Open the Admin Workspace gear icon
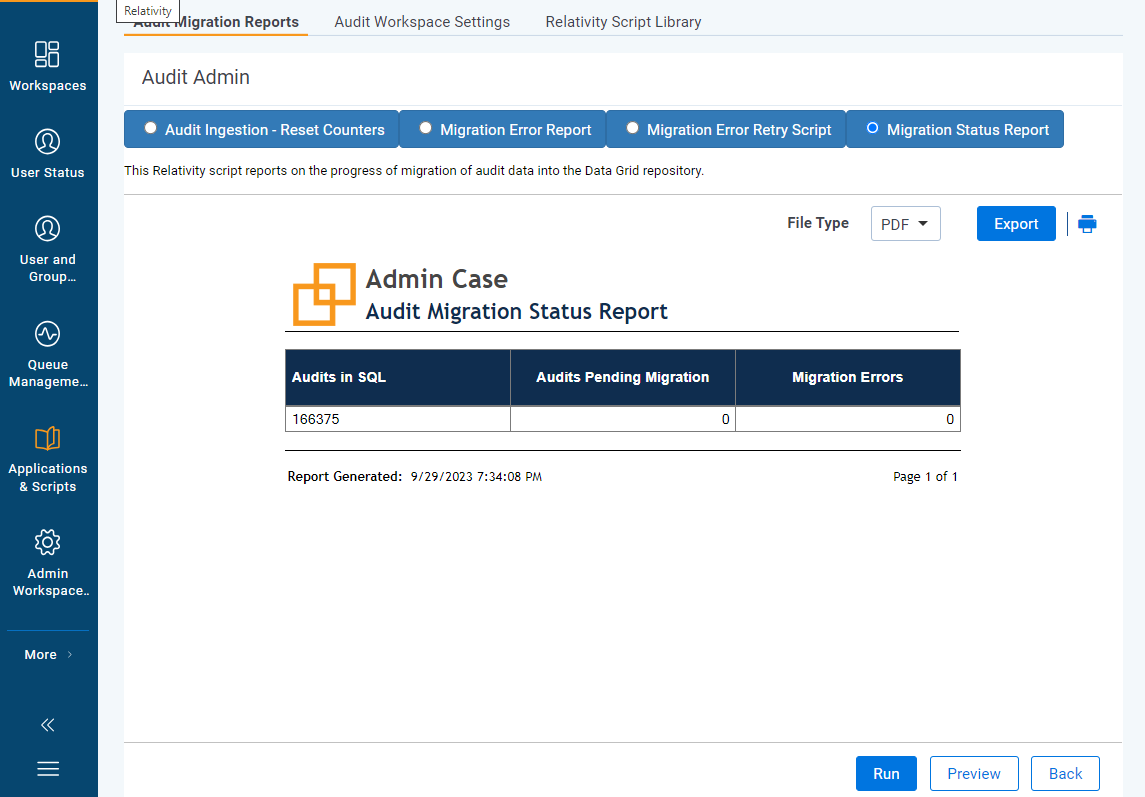 (47, 542)
